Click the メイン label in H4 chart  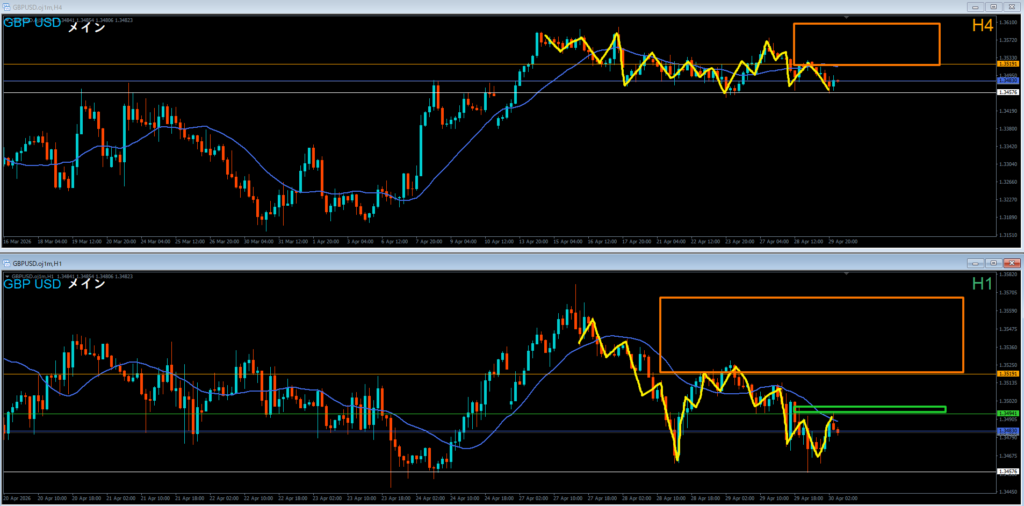point(86,26)
